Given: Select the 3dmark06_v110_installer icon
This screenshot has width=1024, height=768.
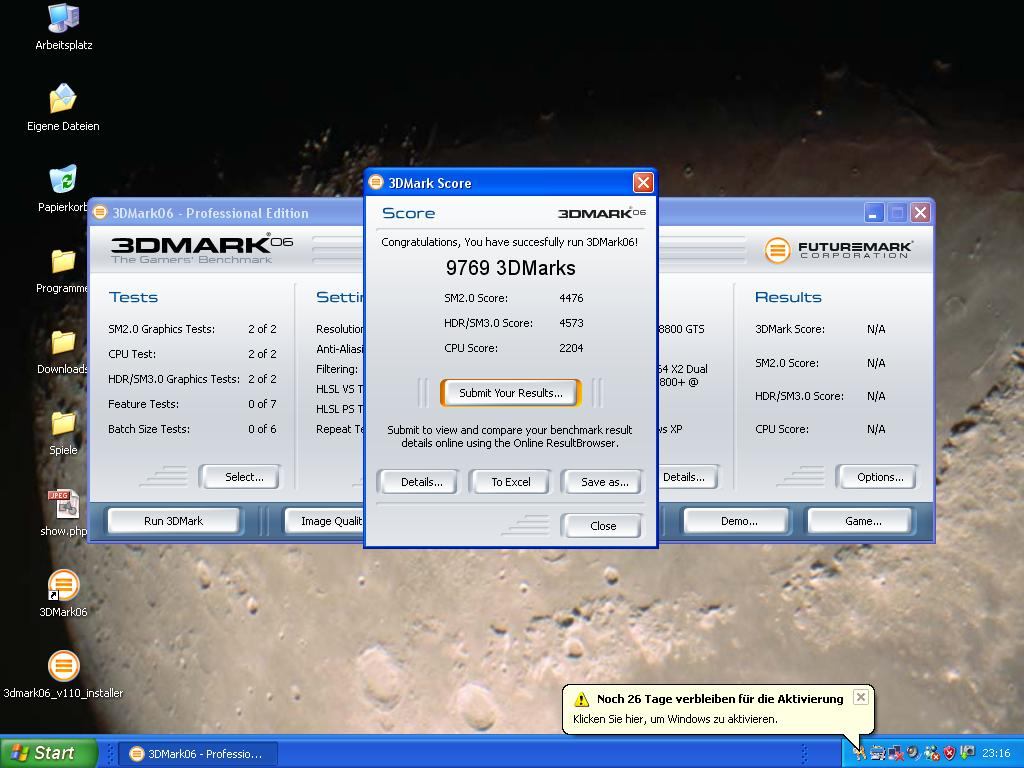Looking at the screenshot, I should pyautogui.click(x=63, y=675).
